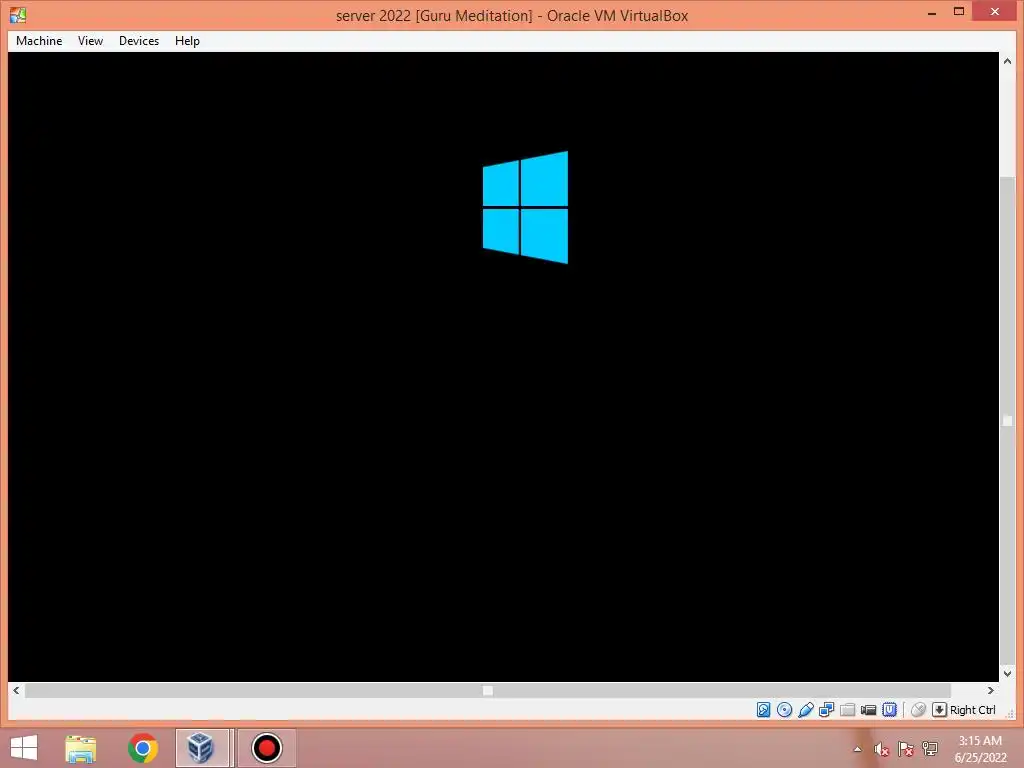Viewport: 1024px width, 768px height.
Task: Click the VirtualBox title bar app icon
Action: click(18, 15)
